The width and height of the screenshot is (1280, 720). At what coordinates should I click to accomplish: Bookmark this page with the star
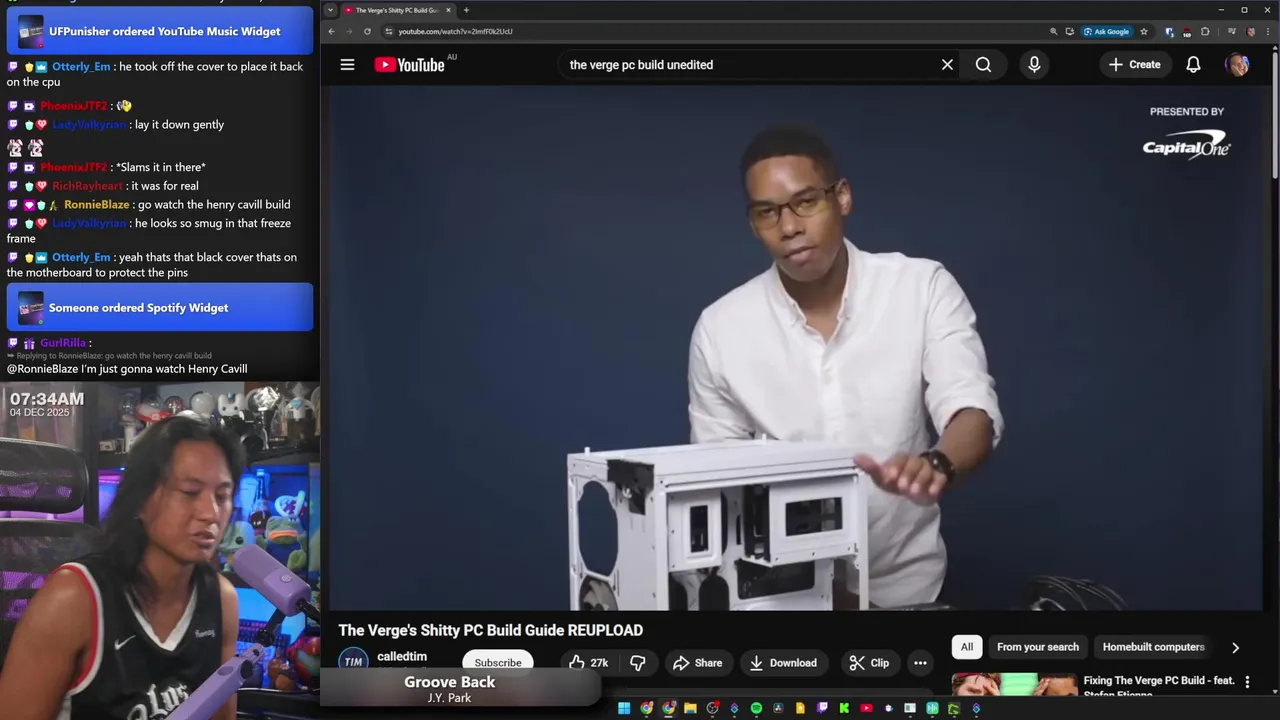[x=1144, y=31]
